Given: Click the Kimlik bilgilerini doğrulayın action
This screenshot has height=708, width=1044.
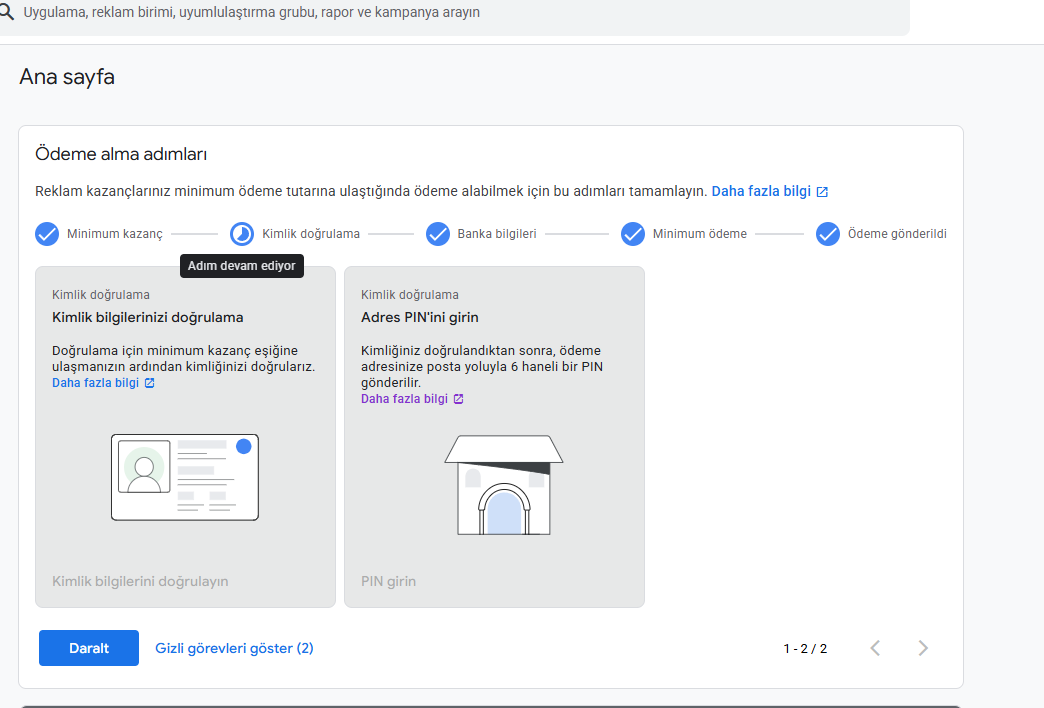Looking at the screenshot, I should (140, 581).
